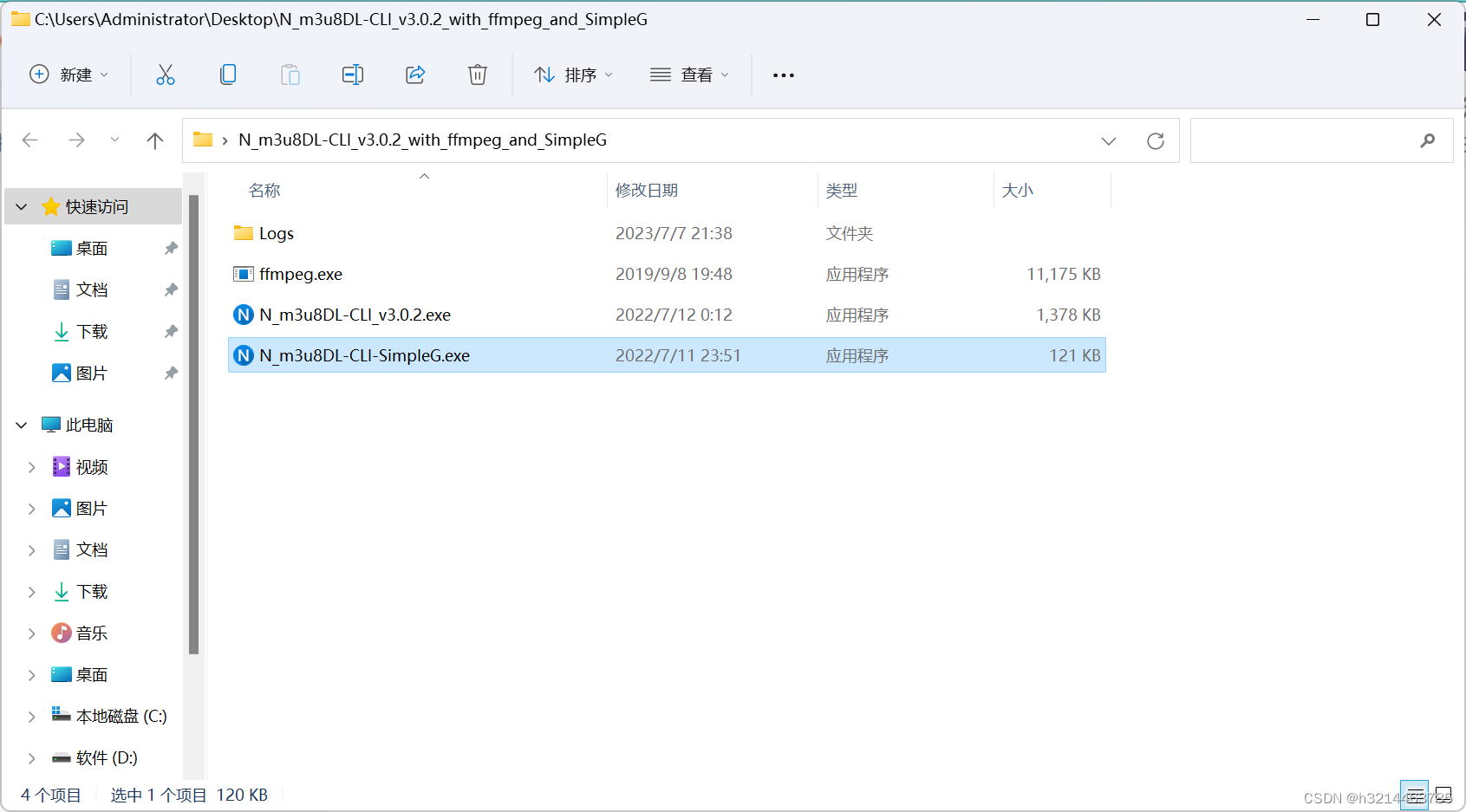Click the Delete trash icon
This screenshot has height=812, width=1466.
(478, 75)
